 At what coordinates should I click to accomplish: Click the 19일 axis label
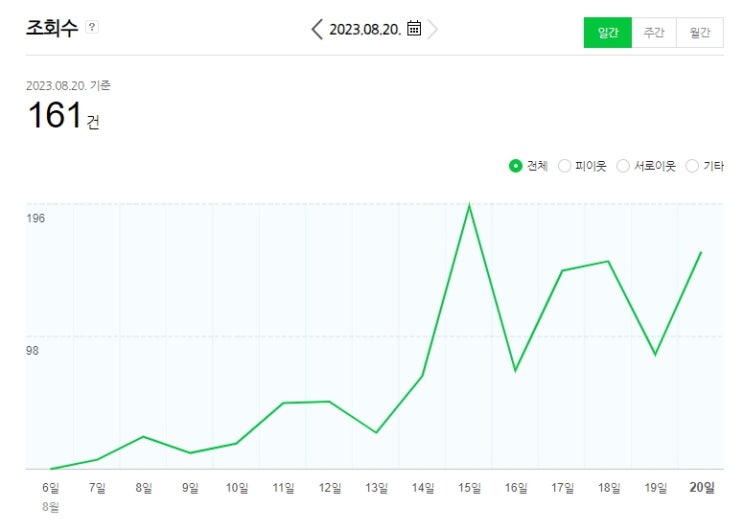tap(655, 487)
